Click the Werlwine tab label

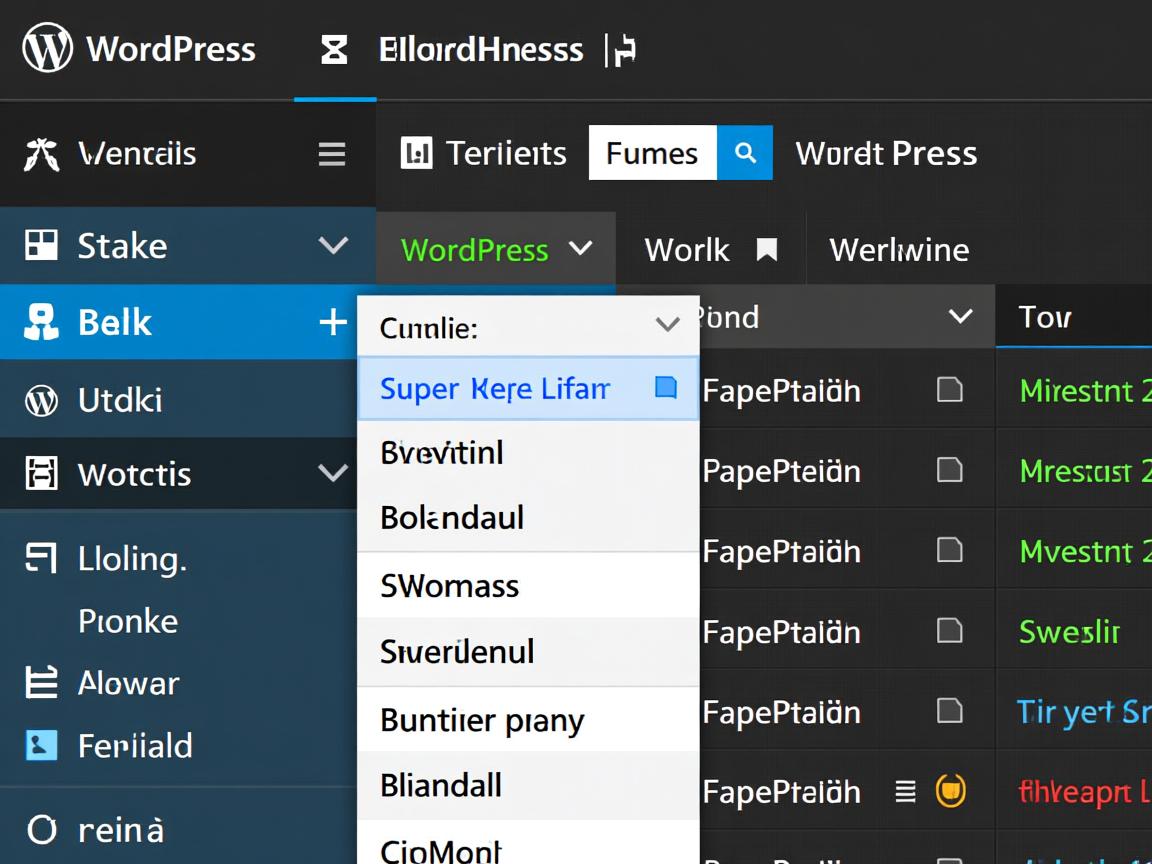point(898,249)
